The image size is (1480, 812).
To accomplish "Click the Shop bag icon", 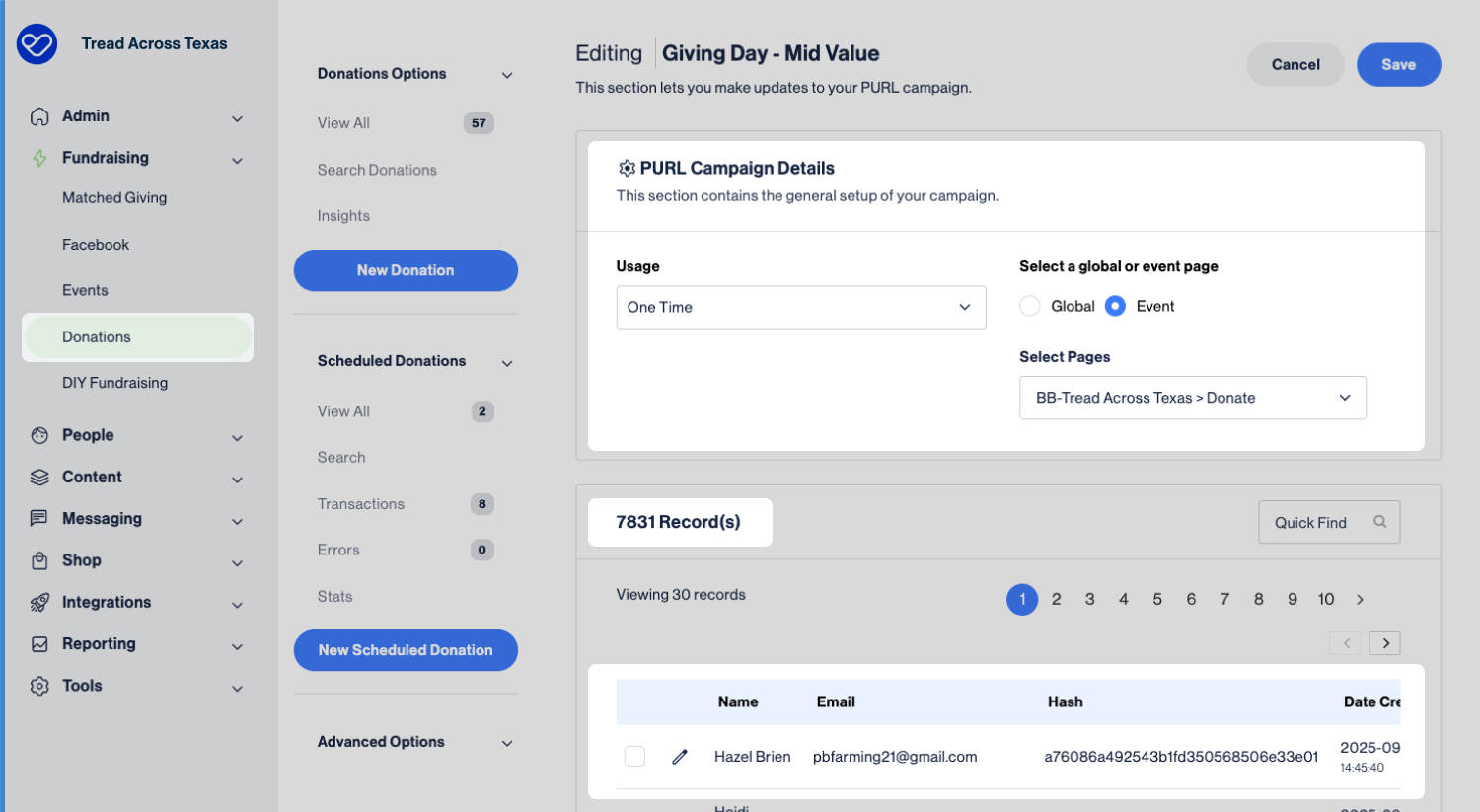I will point(39,560).
